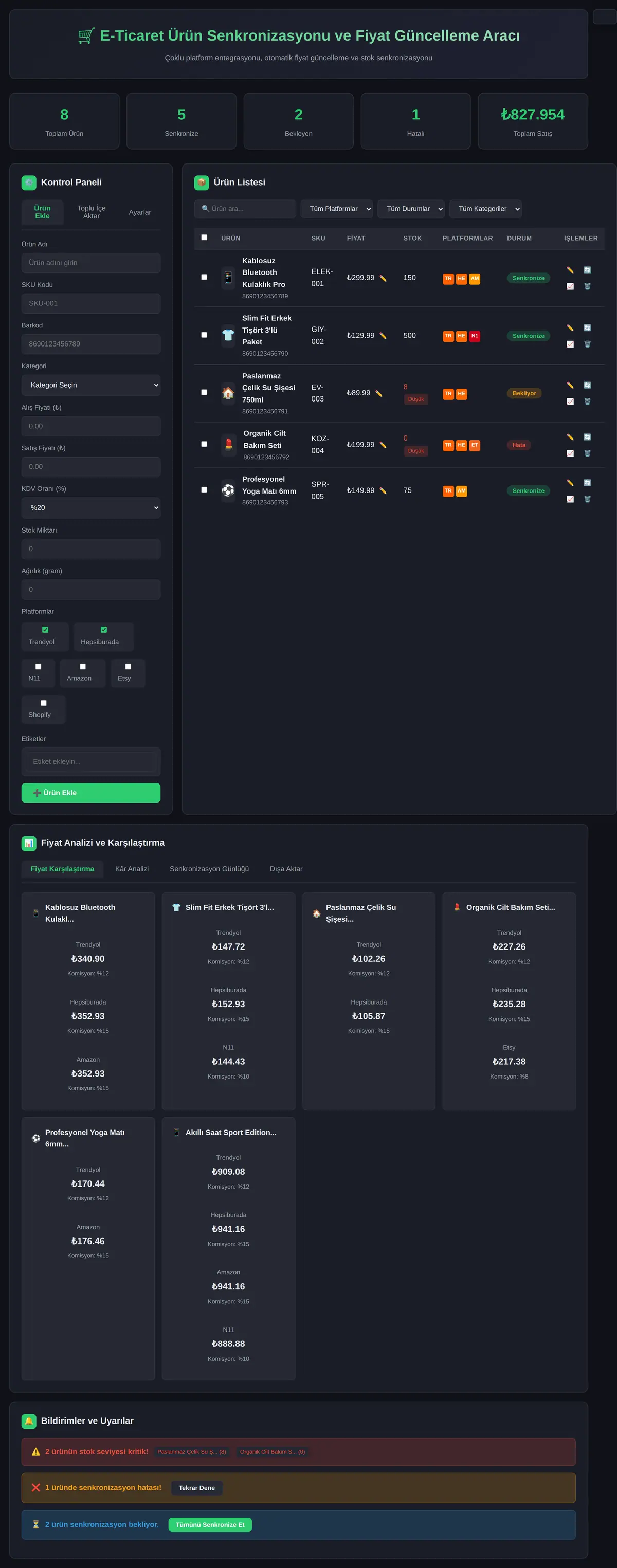Check the Etsy platform box
Viewport: 617px width, 1568px height.
128,666
